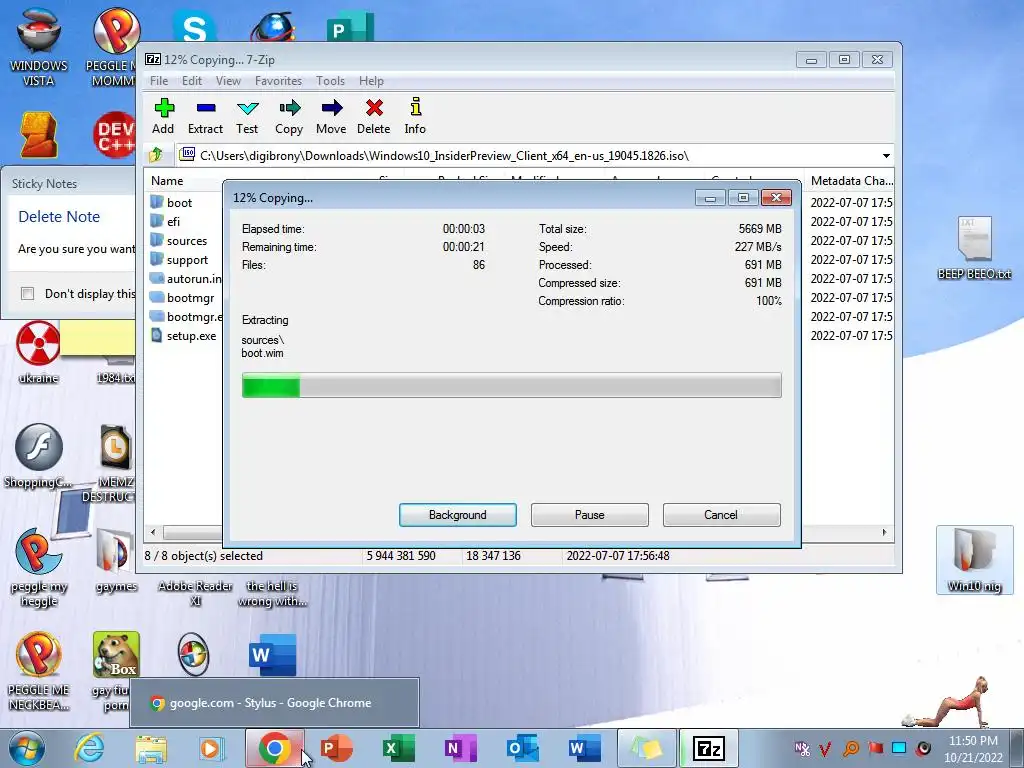
Task: Click the Metadata Changed column header
Action: [851, 181]
